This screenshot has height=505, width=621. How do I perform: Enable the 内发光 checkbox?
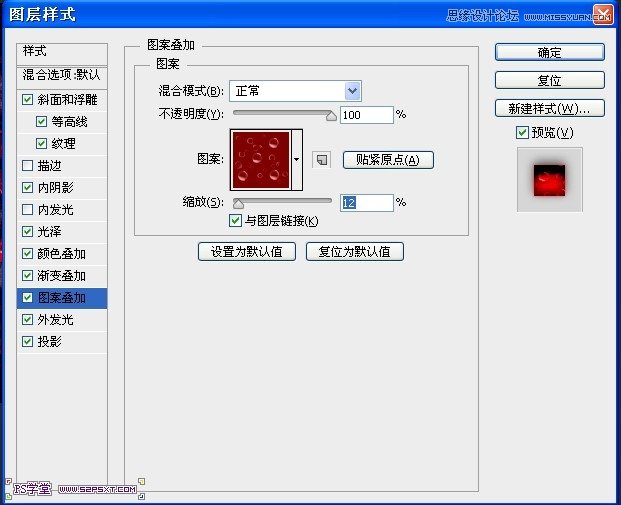click(27, 210)
